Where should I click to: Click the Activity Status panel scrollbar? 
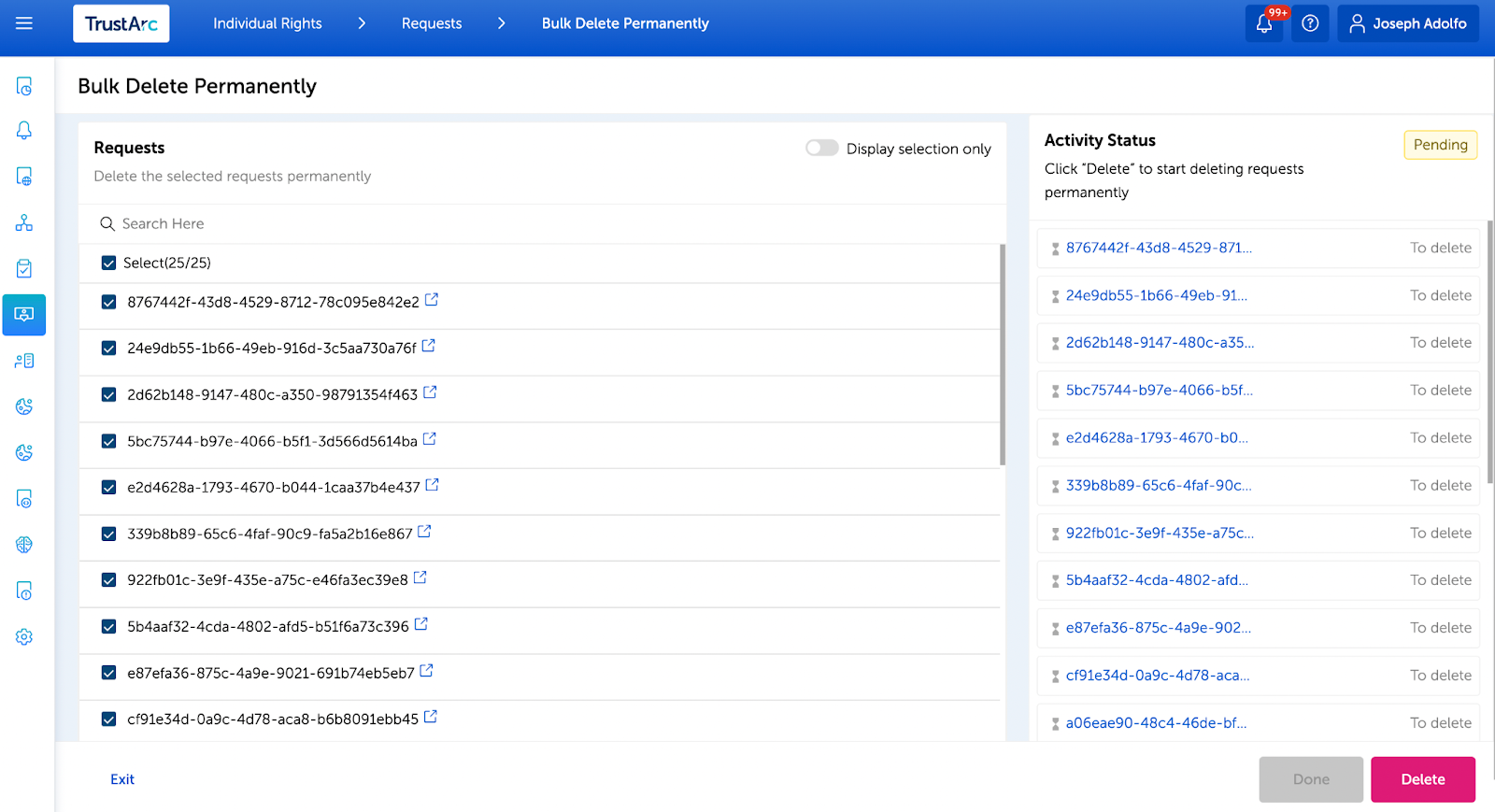pyautogui.click(x=1490, y=352)
